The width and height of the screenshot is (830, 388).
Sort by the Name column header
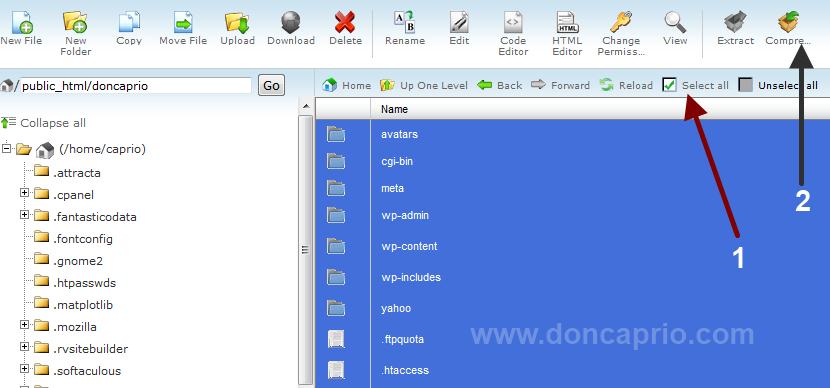(394, 109)
